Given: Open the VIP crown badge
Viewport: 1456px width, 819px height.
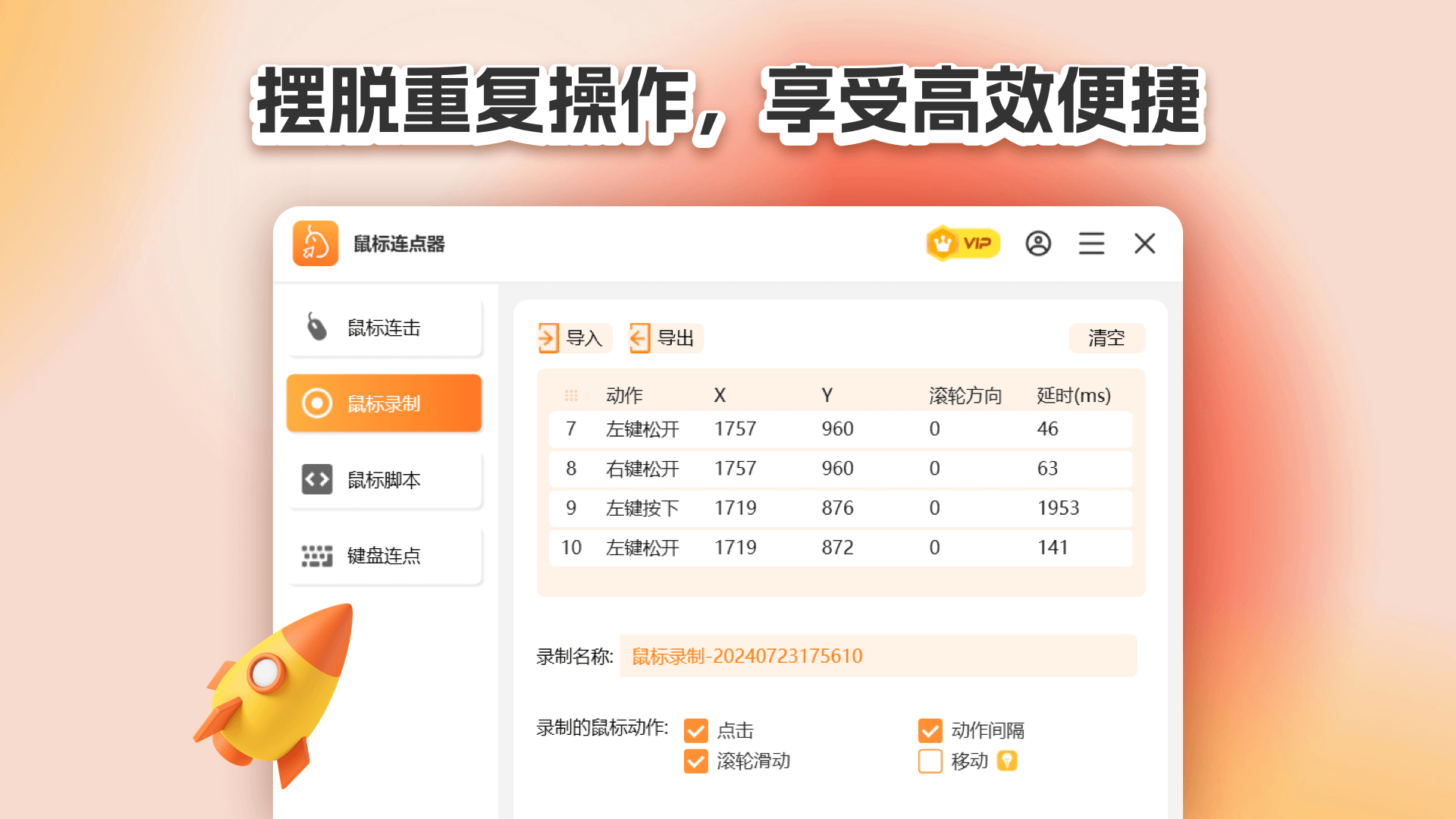Looking at the screenshot, I should [x=963, y=243].
